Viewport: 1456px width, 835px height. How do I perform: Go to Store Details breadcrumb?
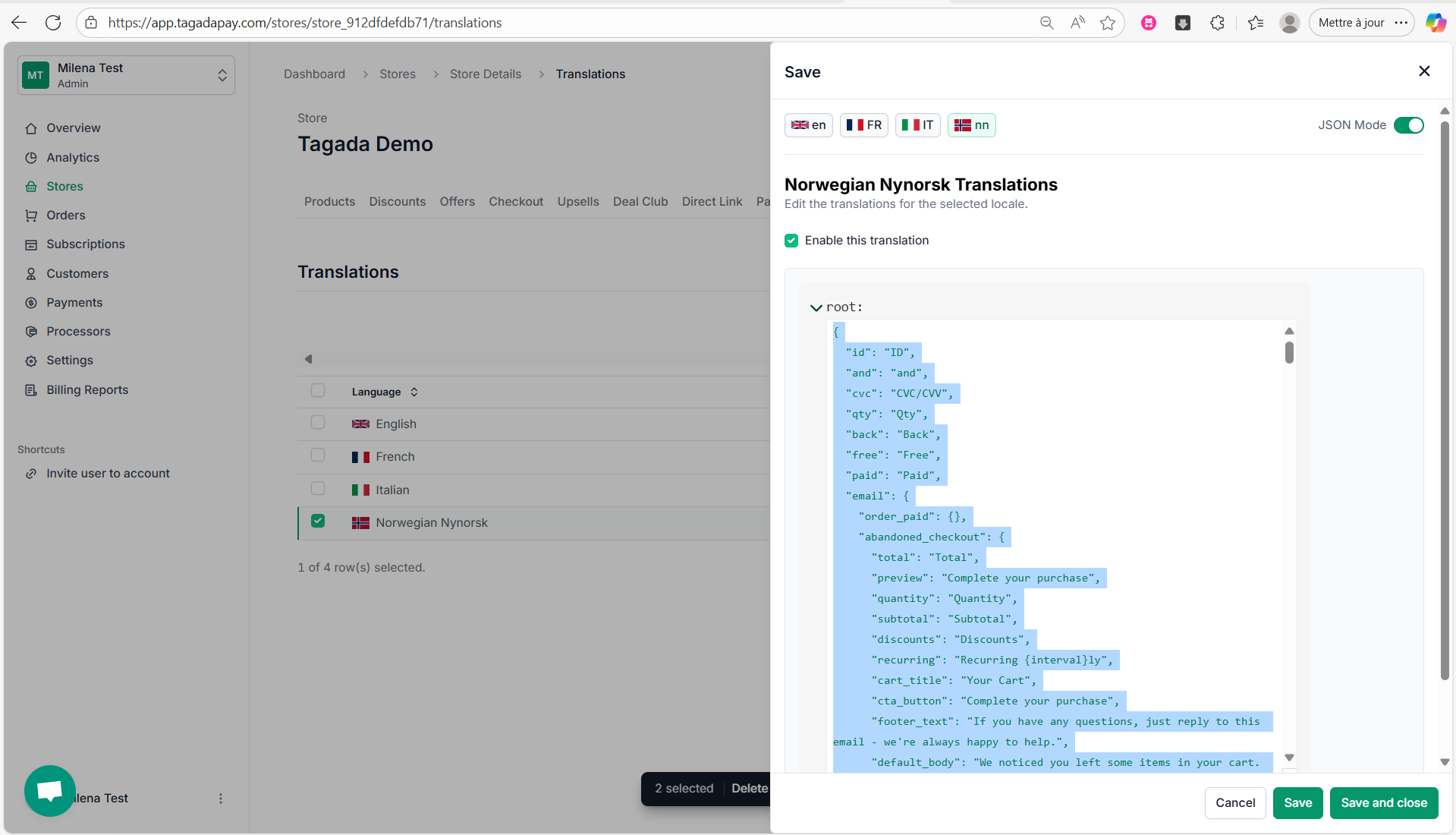[486, 74]
